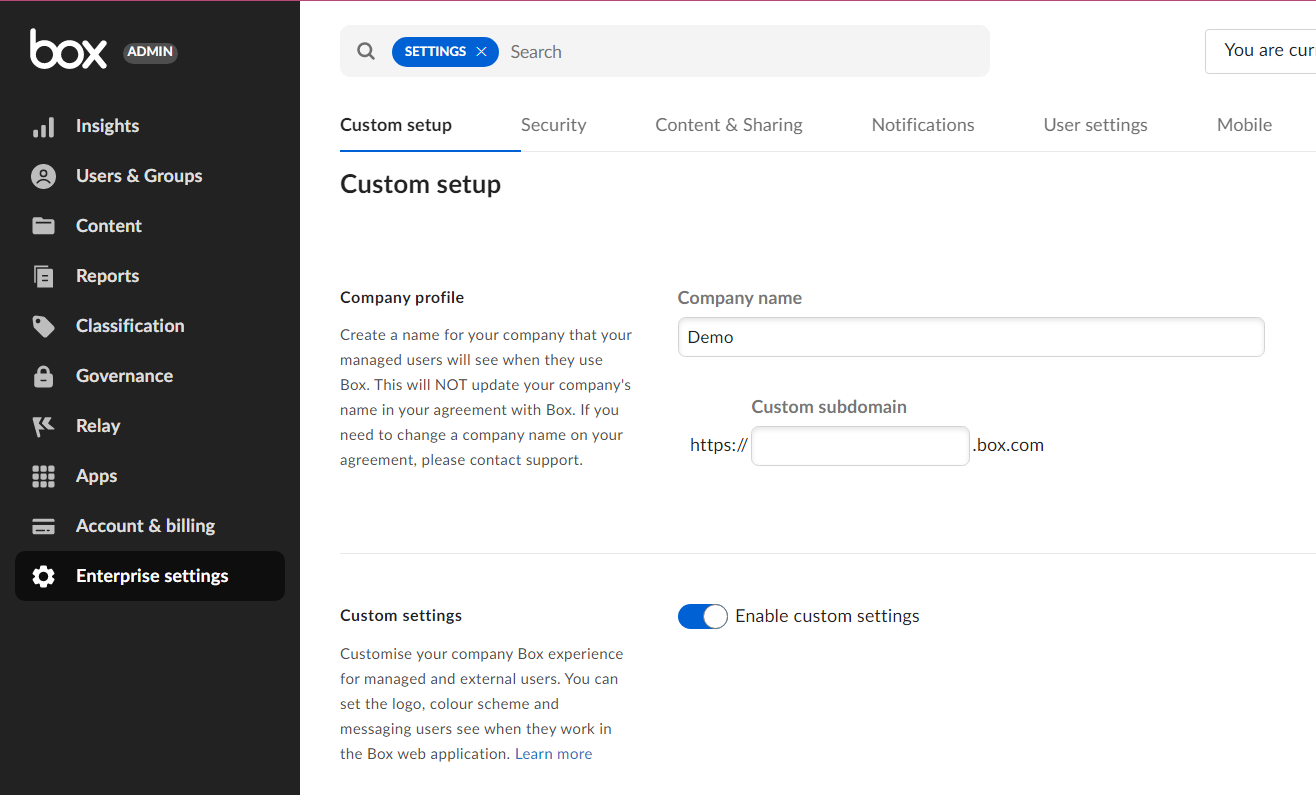1316x795 pixels.
Task: Open the Governance section
Action: click(150, 376)
